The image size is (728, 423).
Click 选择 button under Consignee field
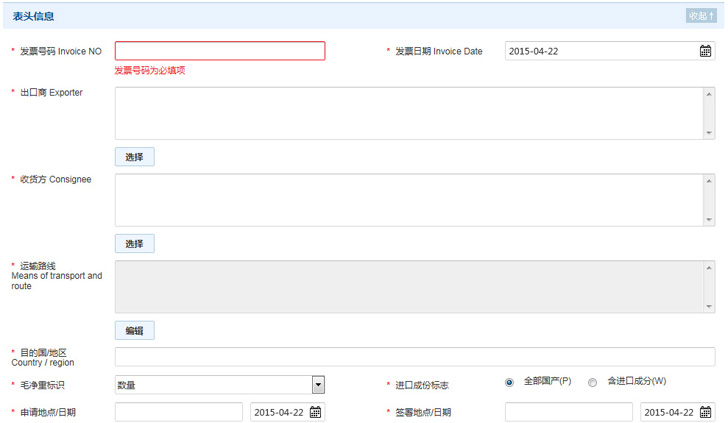pyautogui.click(x=134, y=244)
